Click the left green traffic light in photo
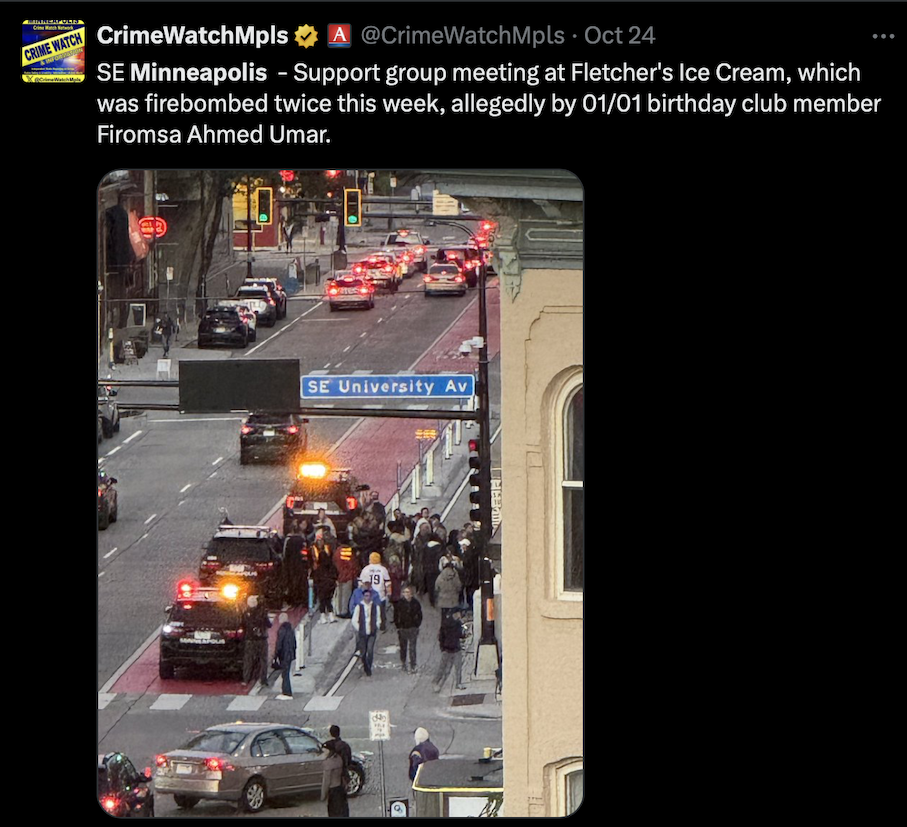 coord(264,206)
